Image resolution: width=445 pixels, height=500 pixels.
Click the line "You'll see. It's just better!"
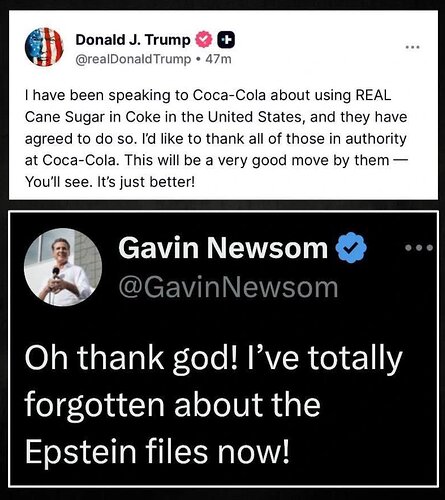110,182
